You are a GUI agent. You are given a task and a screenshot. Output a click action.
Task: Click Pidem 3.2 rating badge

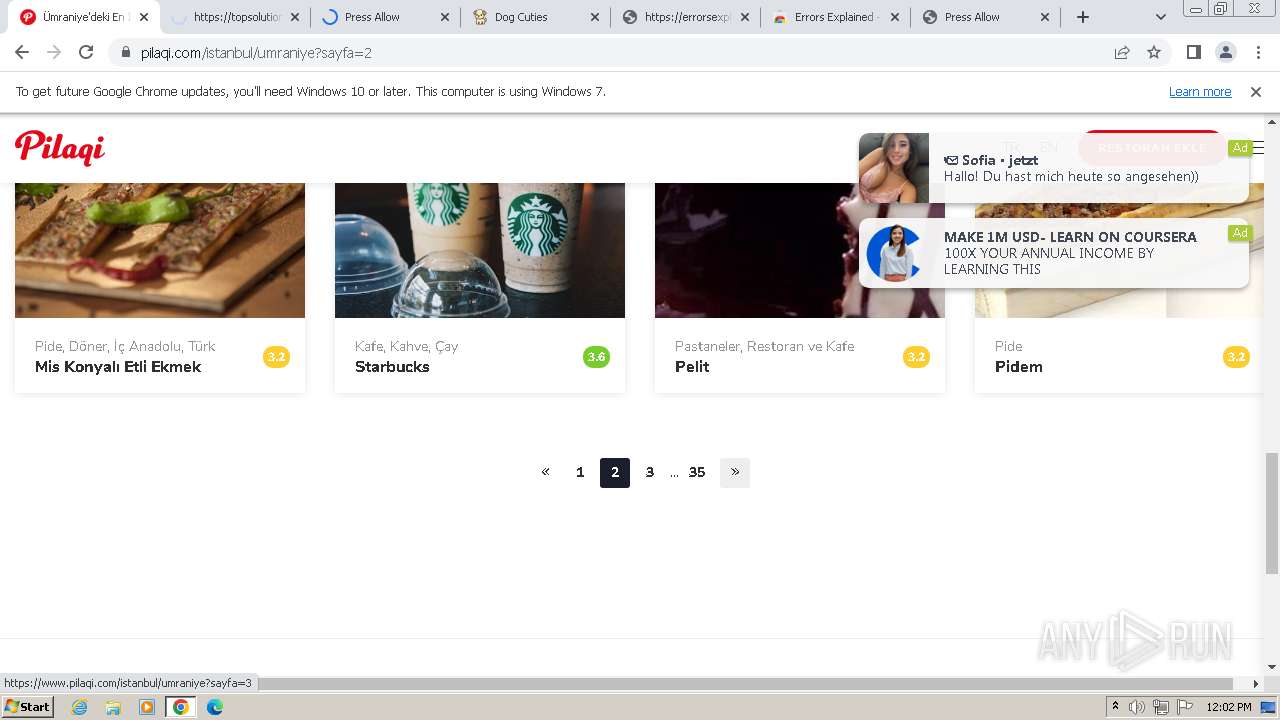pos(1236,357)
